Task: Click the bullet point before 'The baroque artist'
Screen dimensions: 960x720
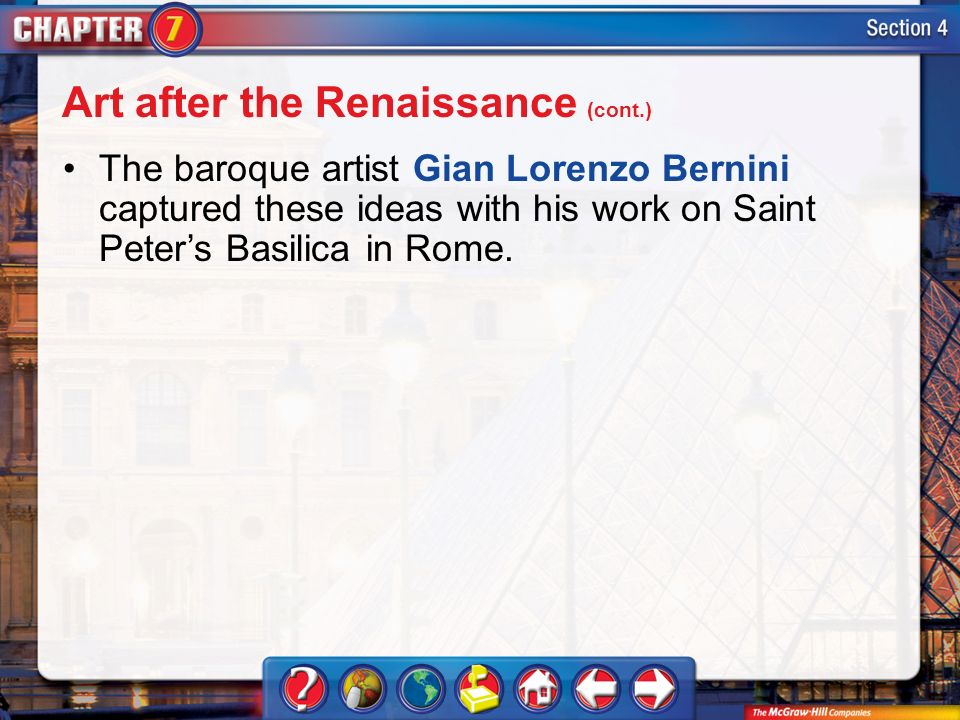Action: click(x=72, y=168)
